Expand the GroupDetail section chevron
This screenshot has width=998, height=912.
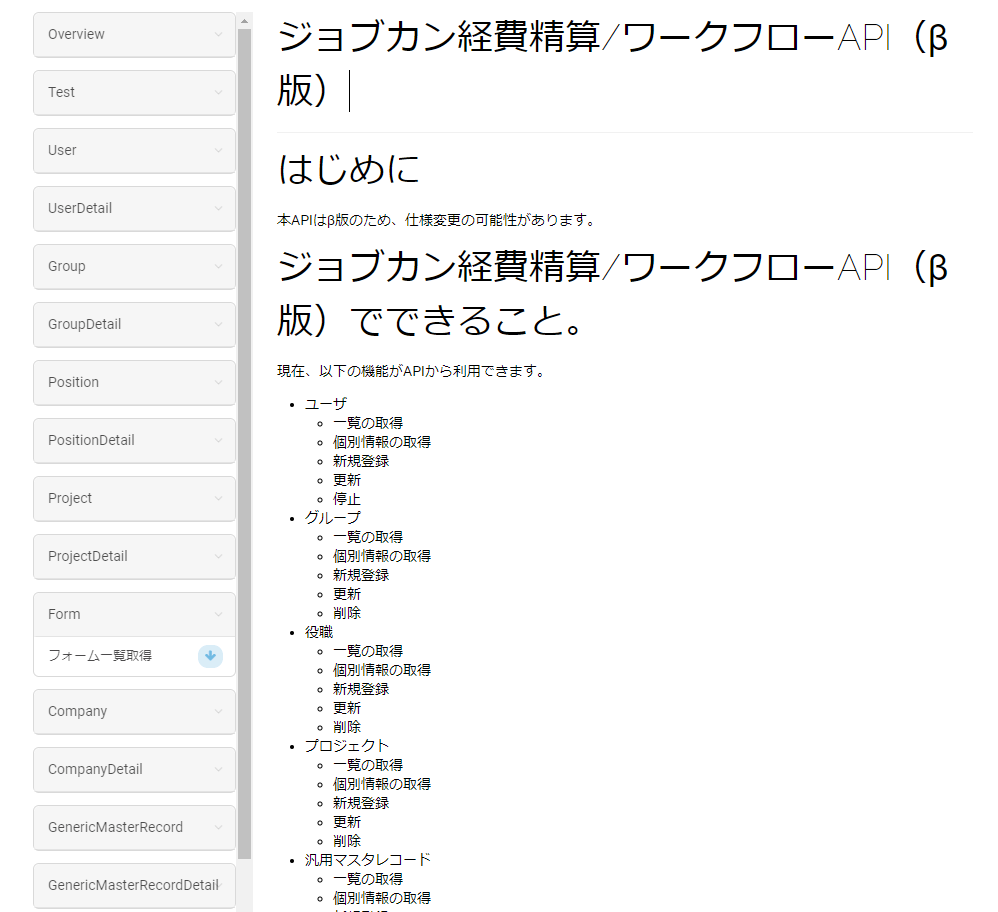[218, 324]
